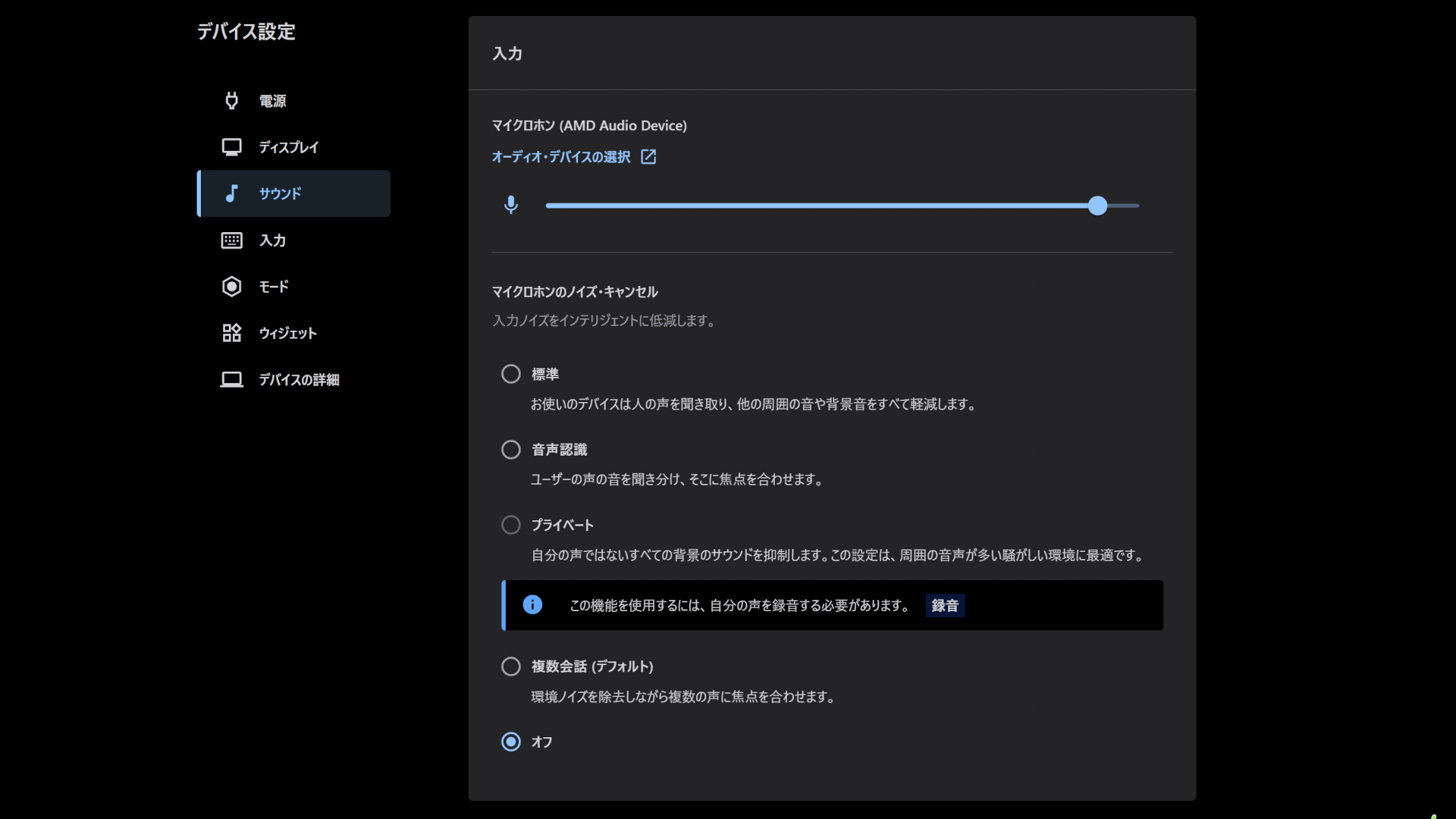The height and width of the screenshot is (819, 1456).
Task: Click the microphone icon beside the volume slider
Action: (x=512, y=206)
